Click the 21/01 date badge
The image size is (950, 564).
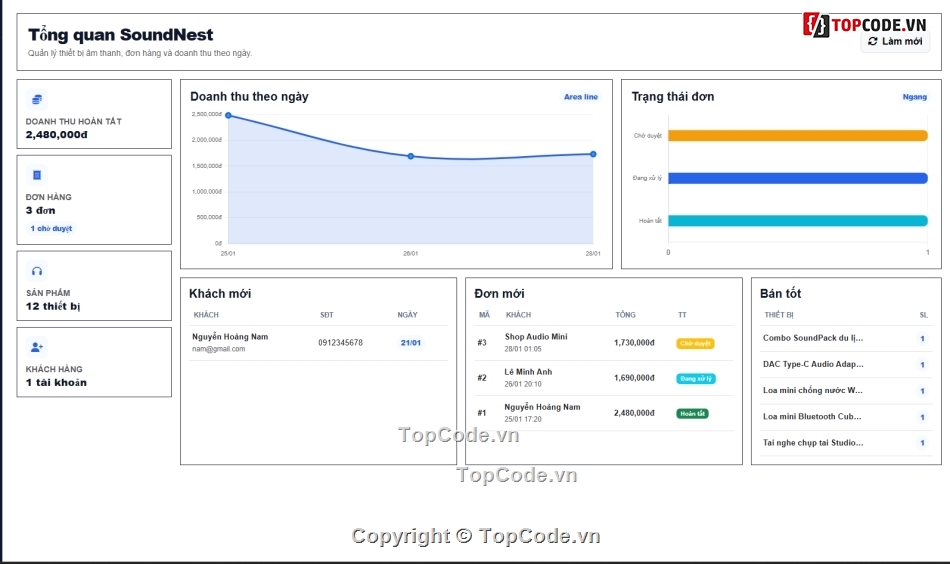pyautogui.click(x=411, y=343)
